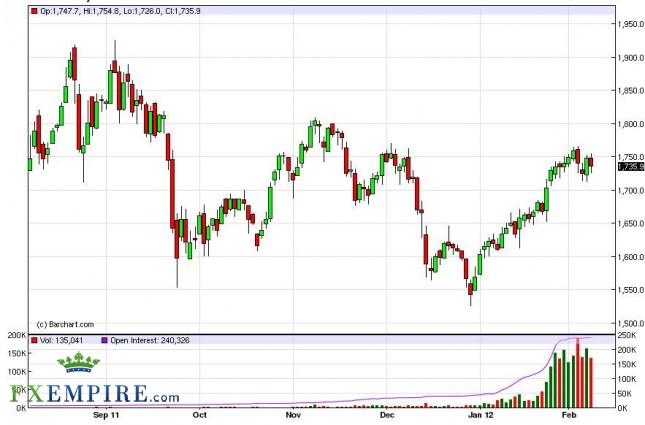Image resolution: width=645 pixels, height=425 pixels.
Task: Click the 'Jan 12' date axis label
Action: (480, 415)
